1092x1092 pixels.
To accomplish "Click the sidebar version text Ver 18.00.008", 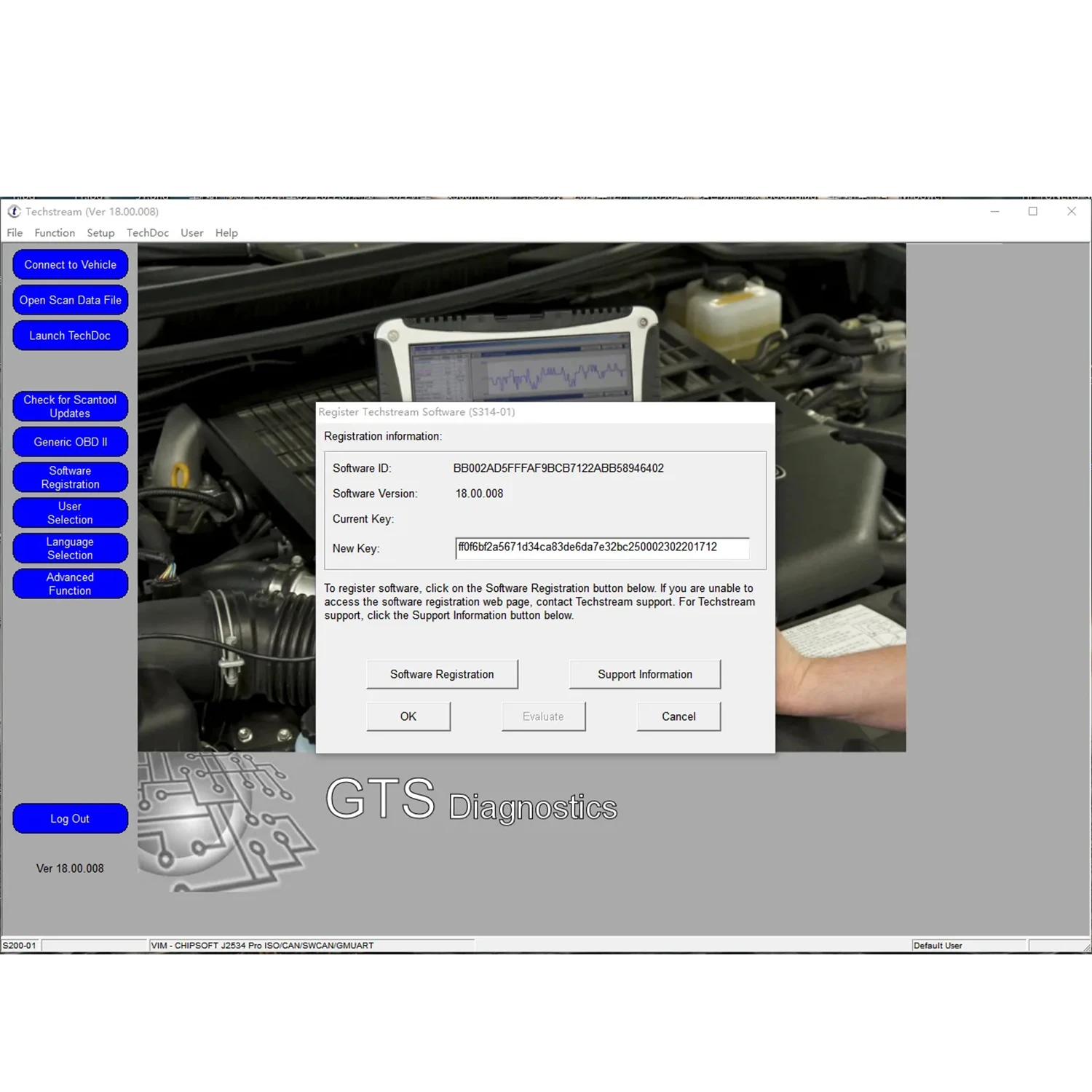I will [70, 869].
